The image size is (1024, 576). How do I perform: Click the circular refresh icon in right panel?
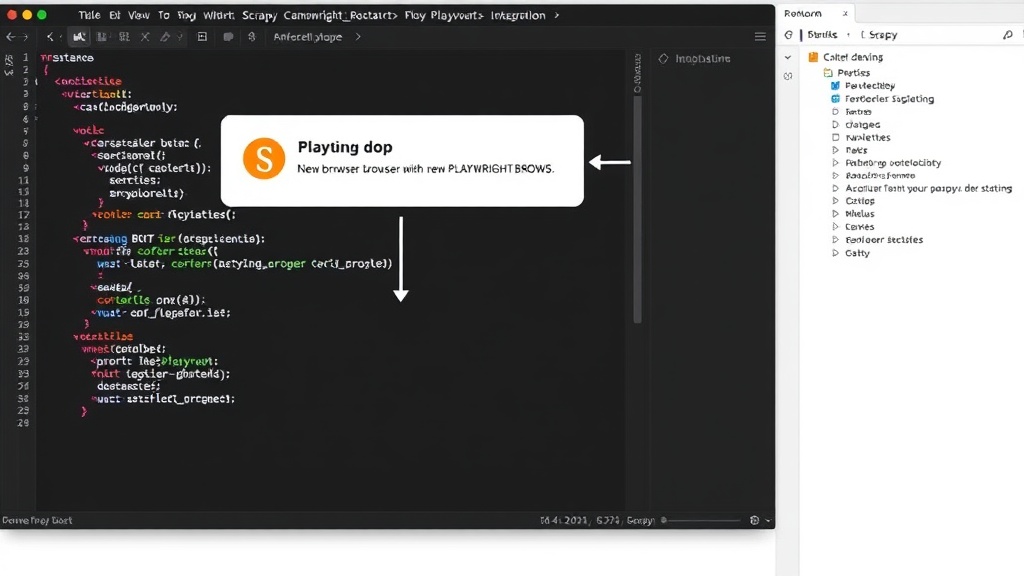pos(789,35)
